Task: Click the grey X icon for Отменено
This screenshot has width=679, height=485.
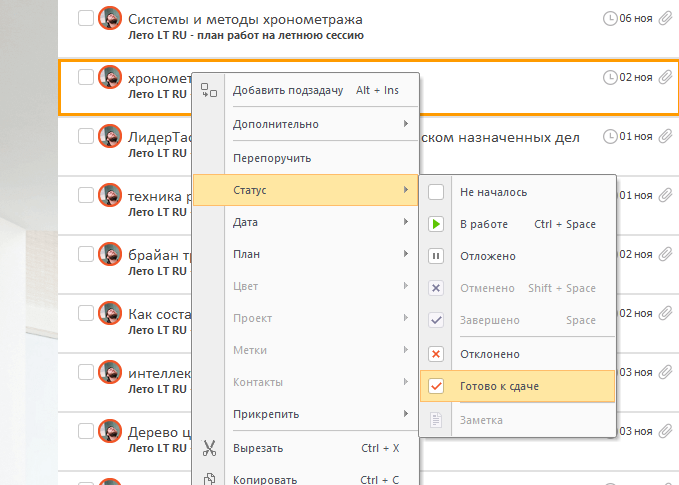Action: click(x=436, y=288)
